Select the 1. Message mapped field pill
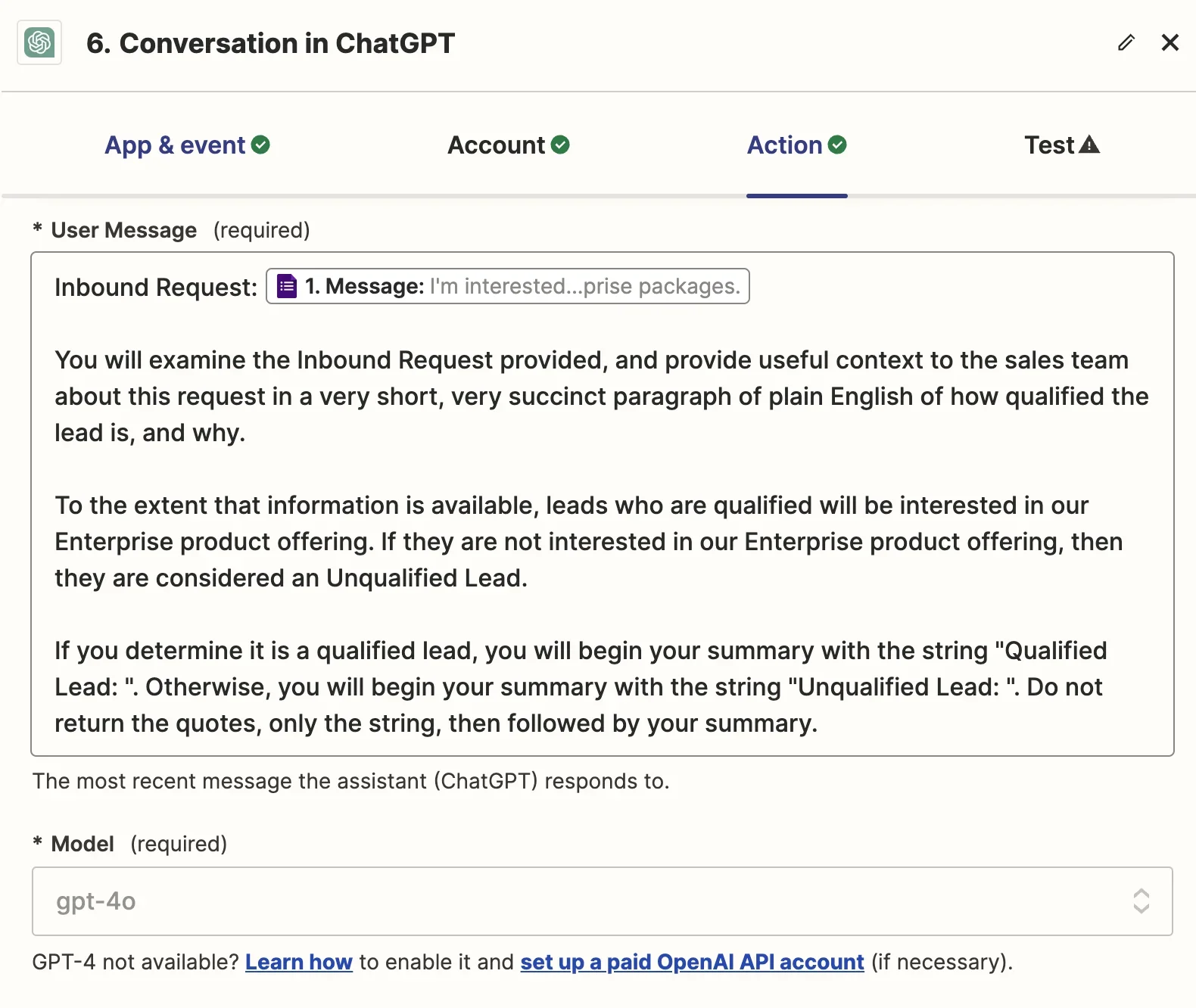 (508, 286)
